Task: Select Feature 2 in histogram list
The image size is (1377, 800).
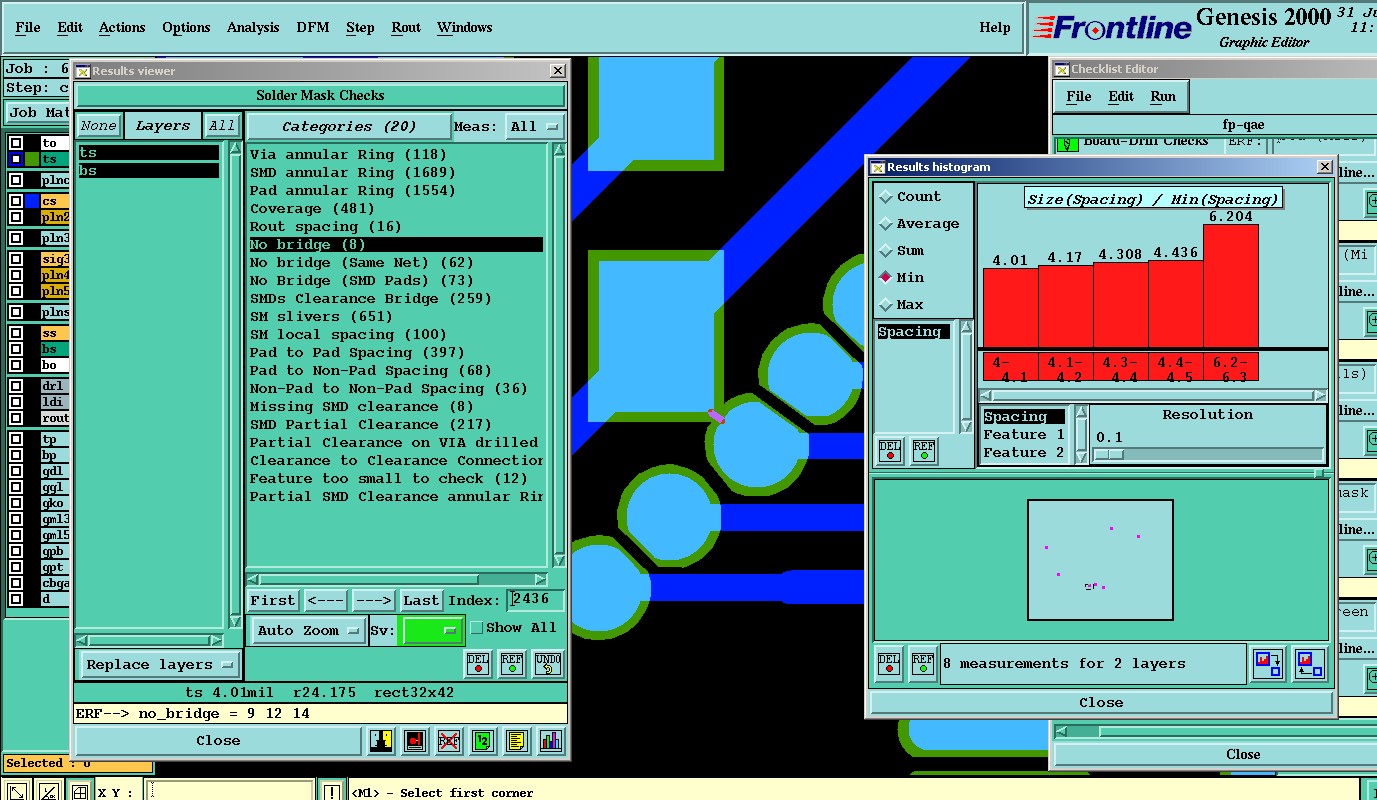Action: pos(1024,453)
